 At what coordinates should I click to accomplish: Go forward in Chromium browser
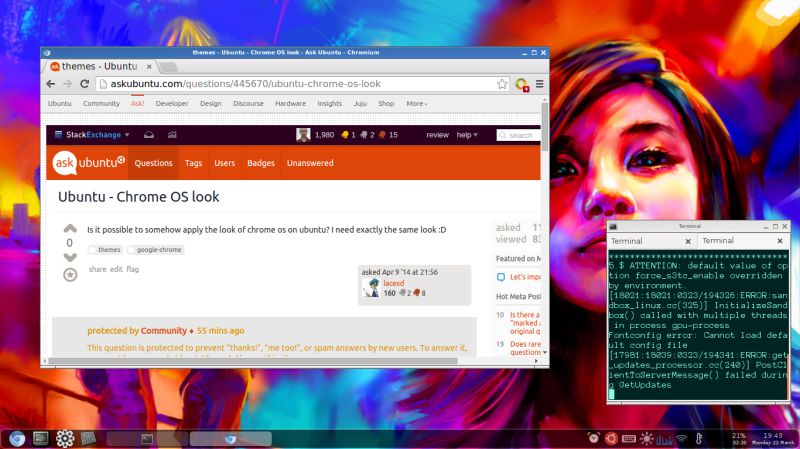click(67, 84)
